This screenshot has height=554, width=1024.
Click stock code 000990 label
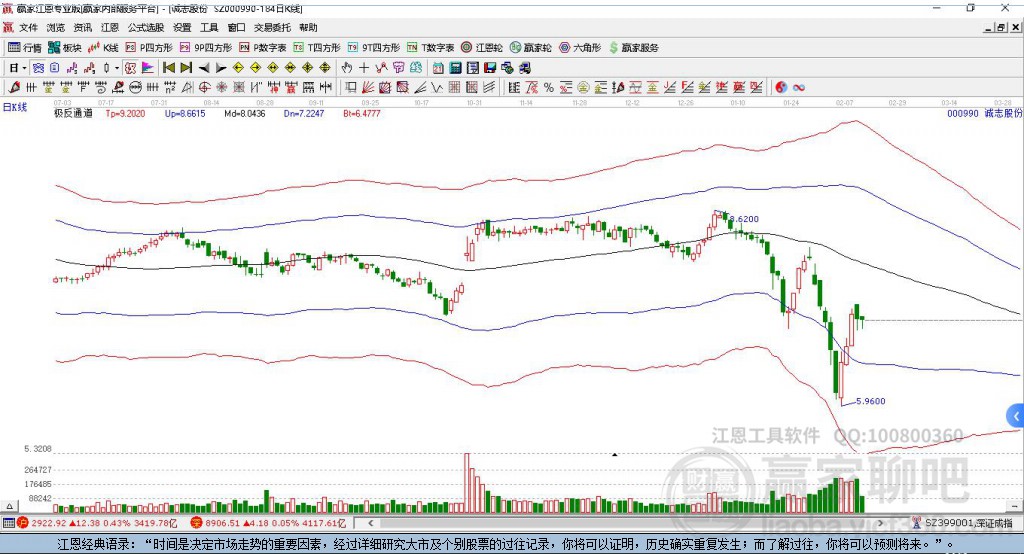click(x=963, y=113)
